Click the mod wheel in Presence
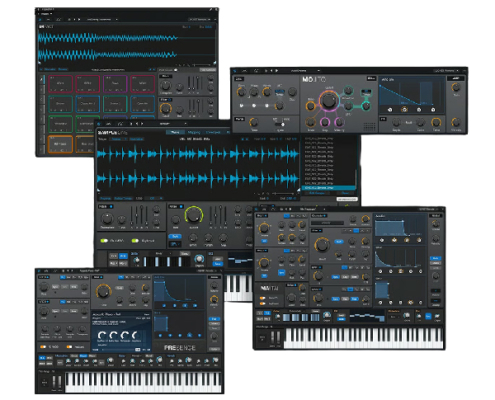The width and height of the screenshot is (495, 400). pyautogui.click(x=60, y=382)
